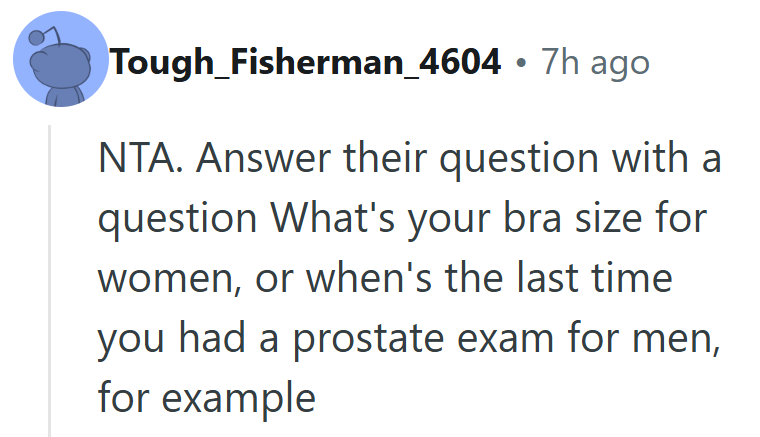Click the Snoo avatar of Tough_Fisherman_4604
The height and width of the screenshot is (437, 760).
[61, 62]
